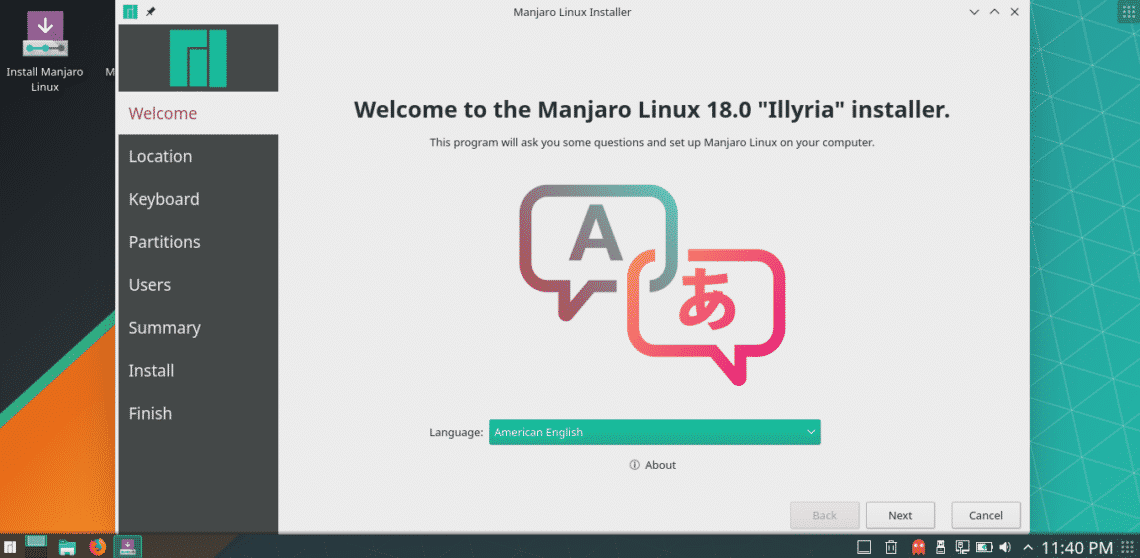Expand hidden system tray icons arrow

[1028, 547]
